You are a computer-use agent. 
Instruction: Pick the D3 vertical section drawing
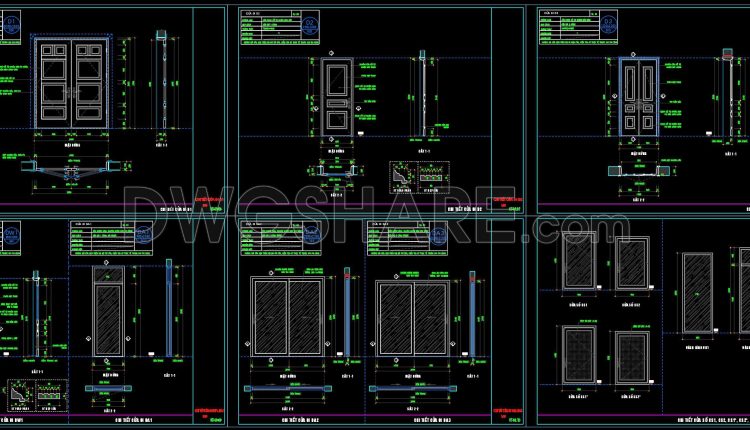pos(728,92)
